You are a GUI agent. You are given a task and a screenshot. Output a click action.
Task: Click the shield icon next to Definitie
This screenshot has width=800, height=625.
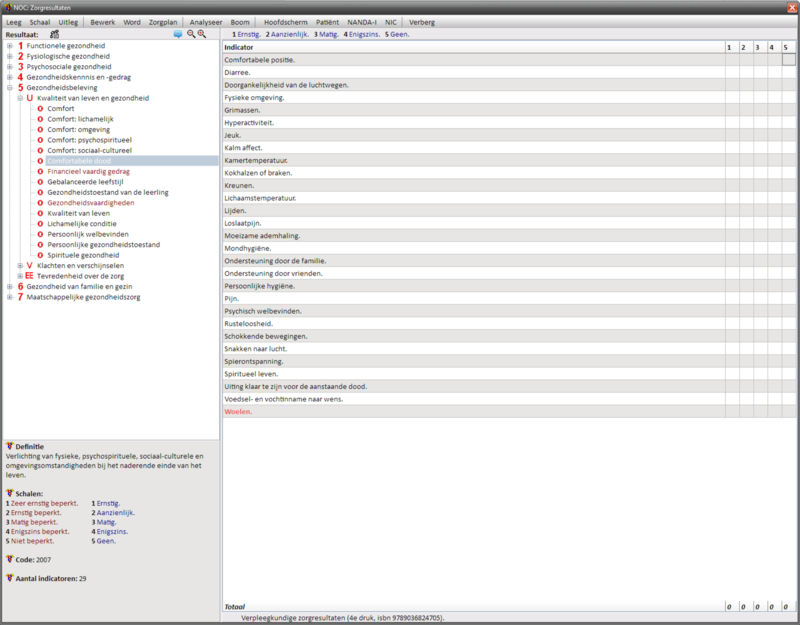coord(9,446)
